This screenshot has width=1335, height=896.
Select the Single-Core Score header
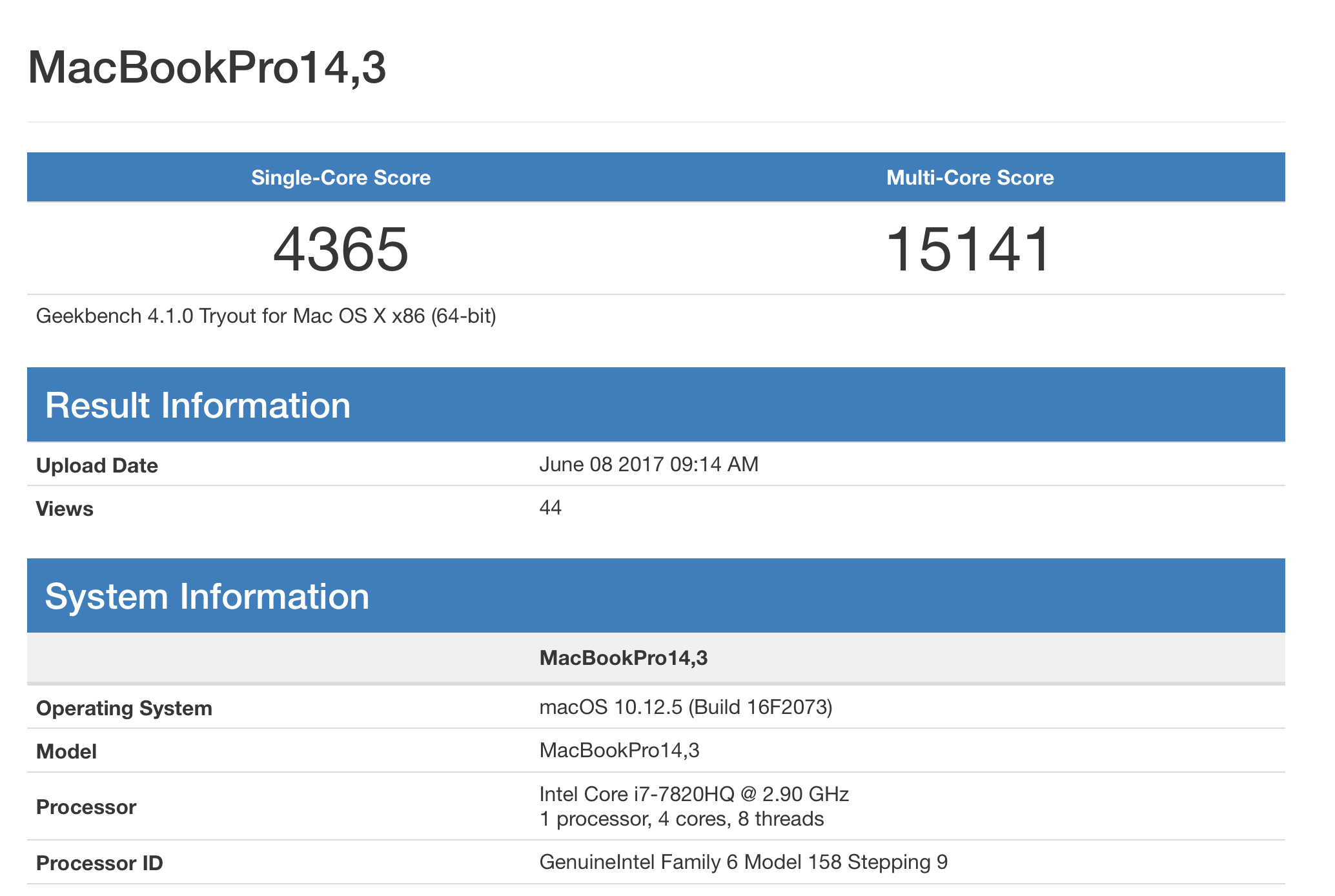341,178
